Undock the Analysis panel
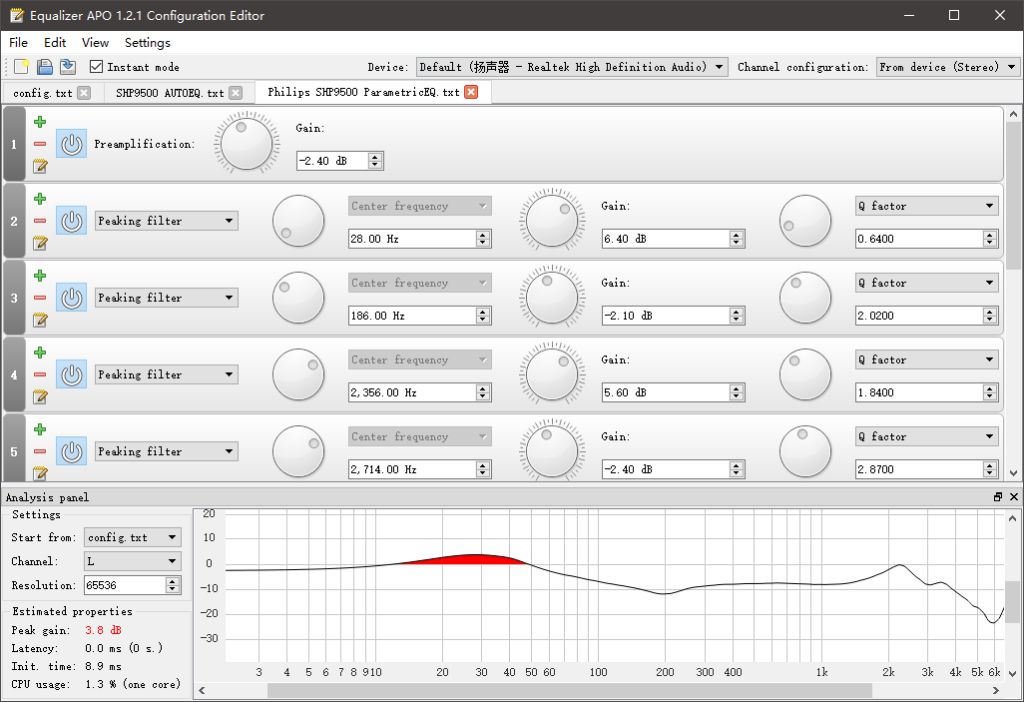Viewport: 1024px width, 702px height. coord(997,497)
